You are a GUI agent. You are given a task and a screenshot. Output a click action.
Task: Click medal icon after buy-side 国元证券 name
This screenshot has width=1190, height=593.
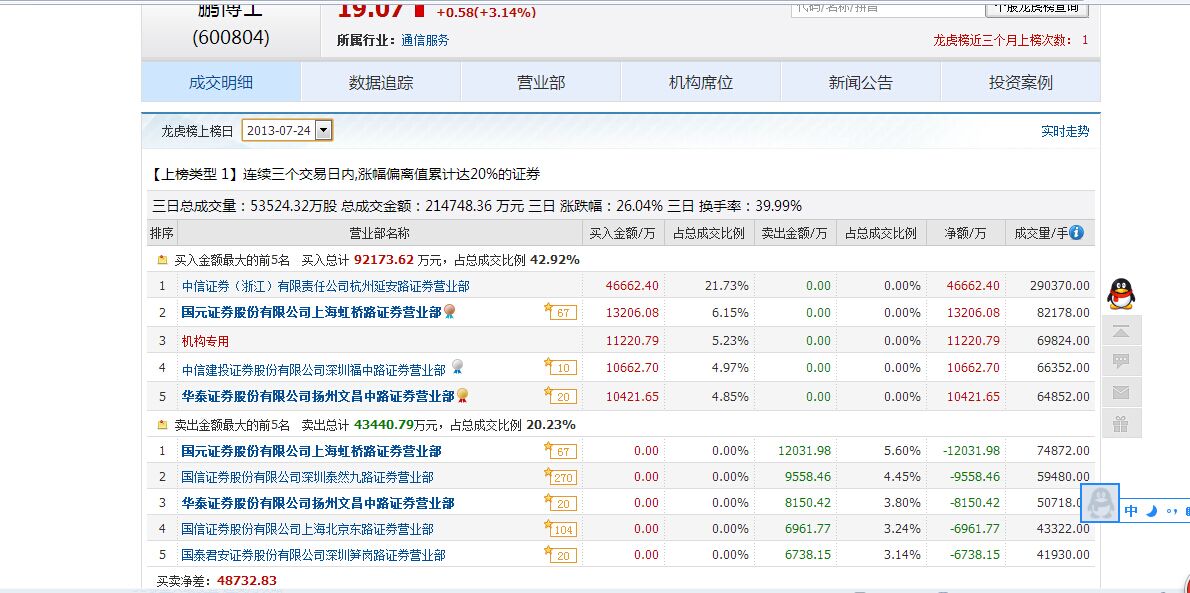pyautogui.click(x=449, y=311)
